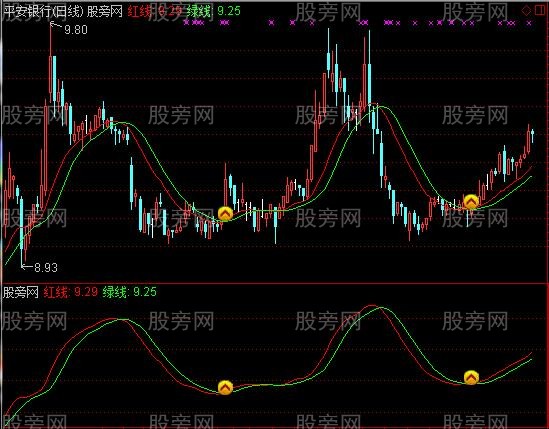Click the 绿线 9.25 label in the main chart header

point(214,11)
